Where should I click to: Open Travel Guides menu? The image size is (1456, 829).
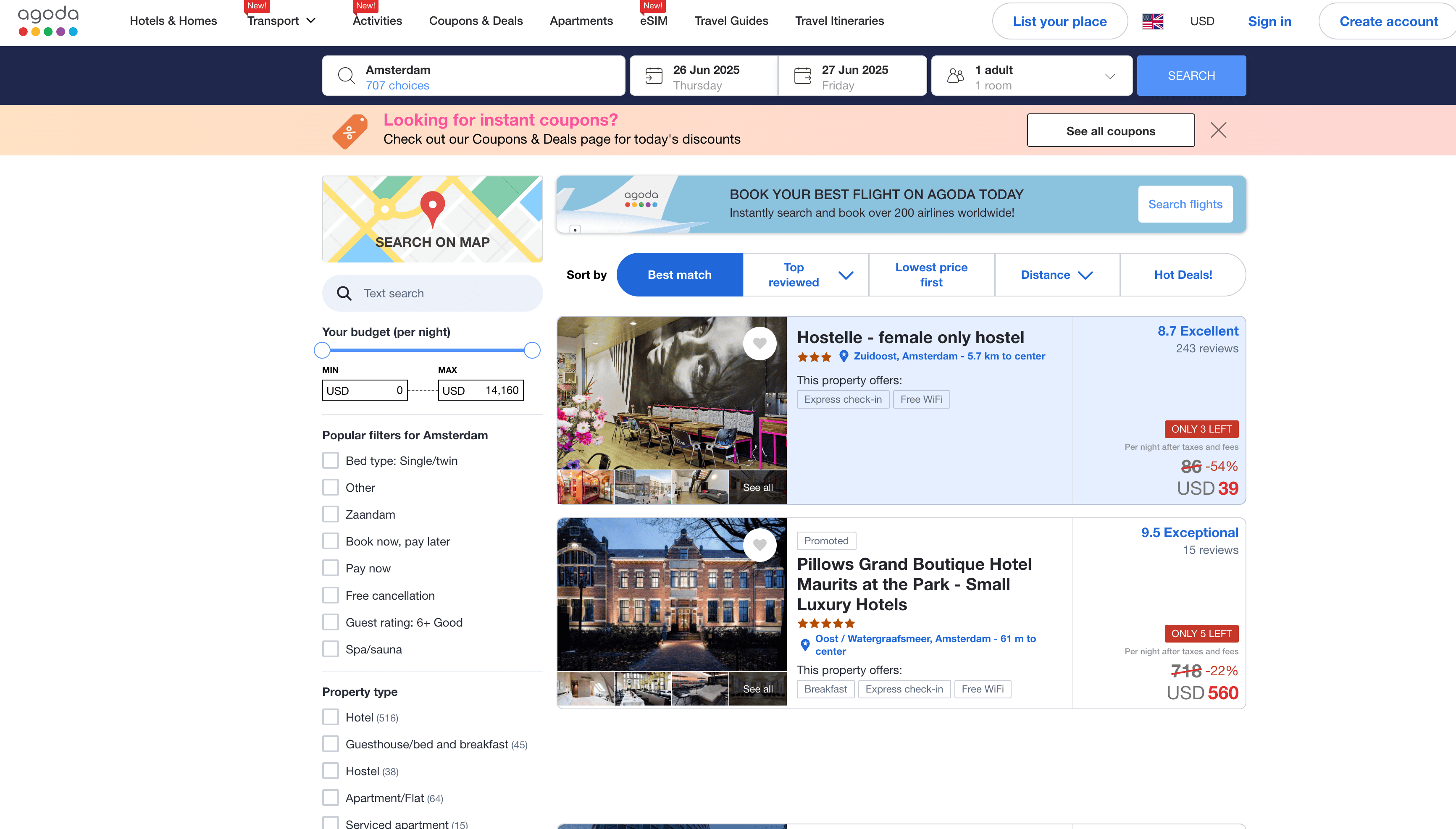pos(731,21)
